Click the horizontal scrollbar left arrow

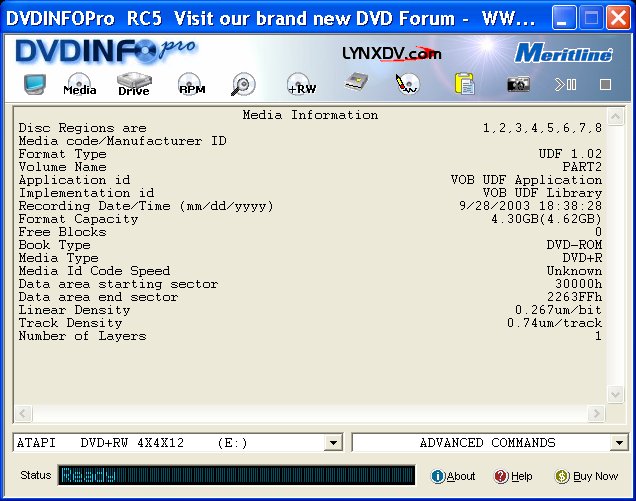24,413
